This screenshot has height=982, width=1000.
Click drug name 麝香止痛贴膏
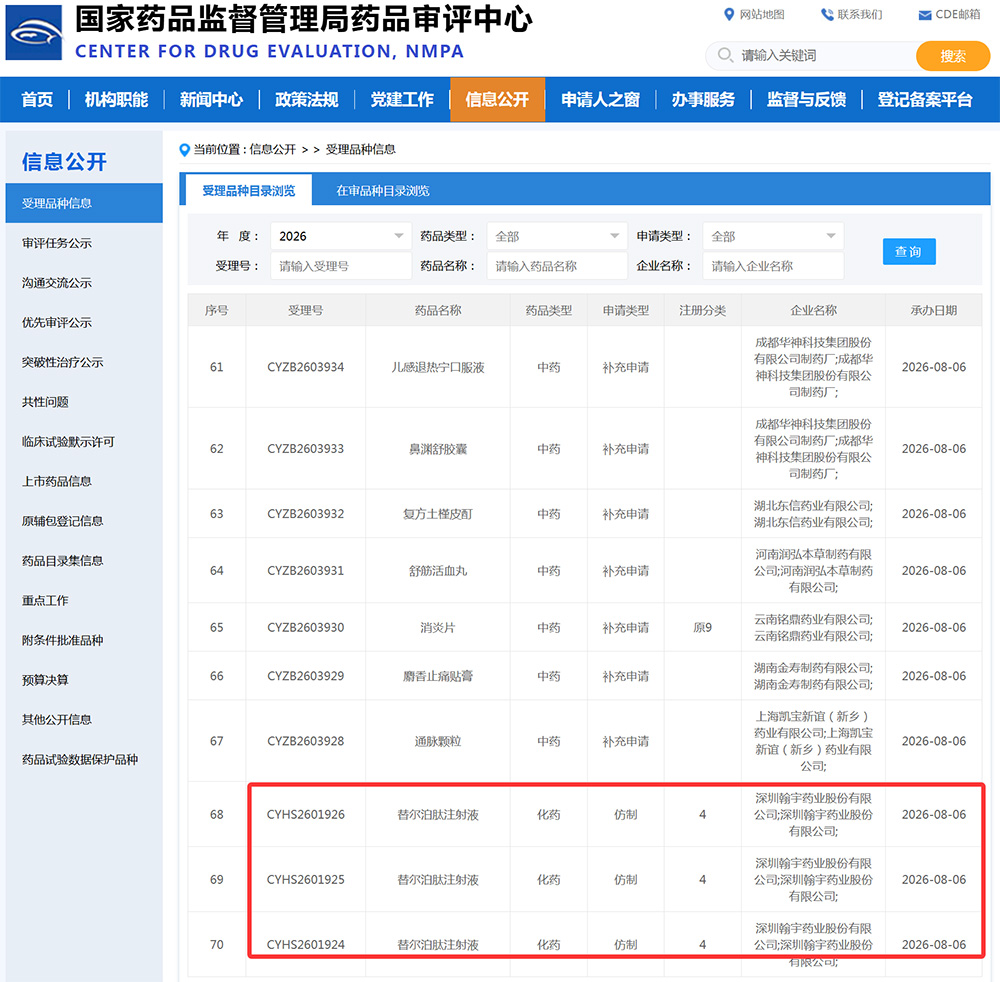tap(438, 676)
